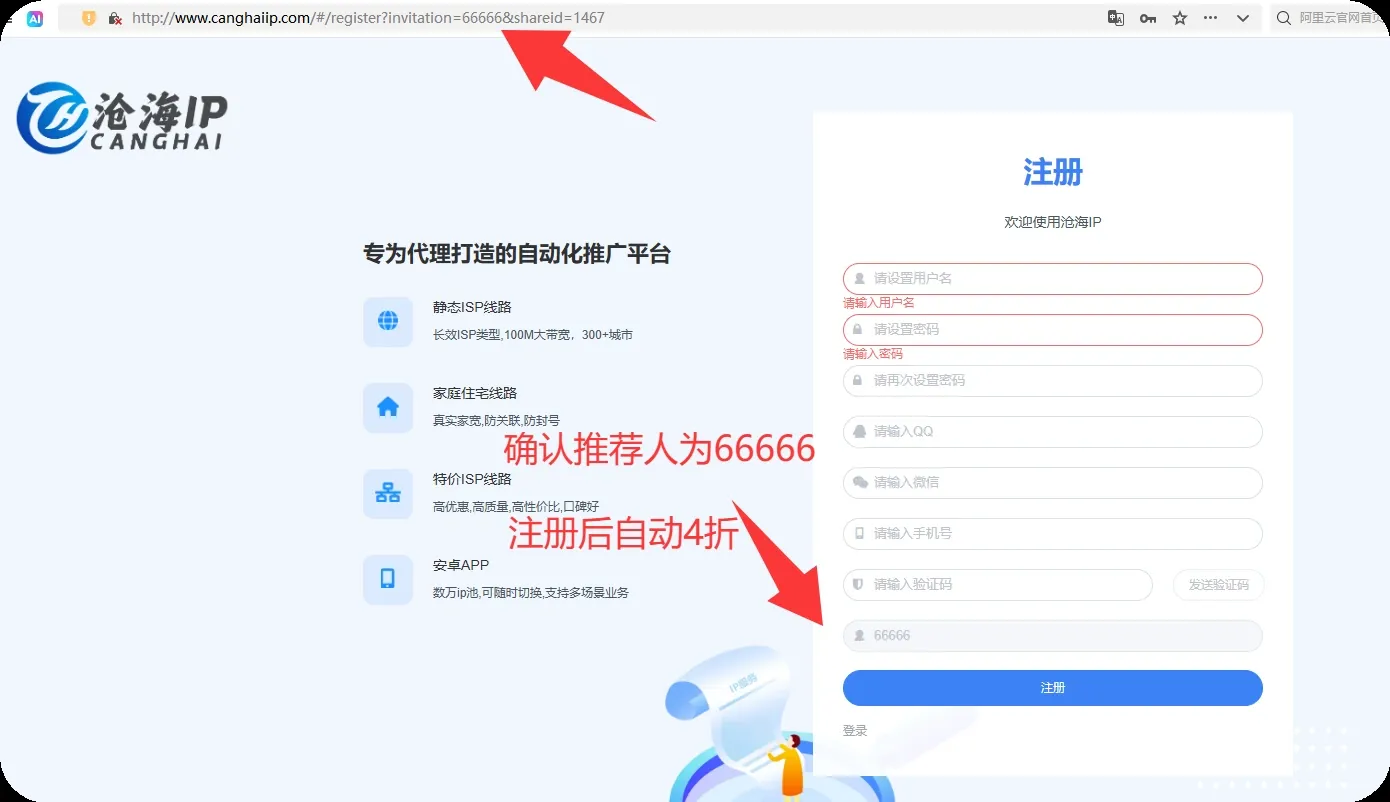Click the 家庭住宅线路 heading
Screen dimensions: 1390x802
tap(475, 393)
